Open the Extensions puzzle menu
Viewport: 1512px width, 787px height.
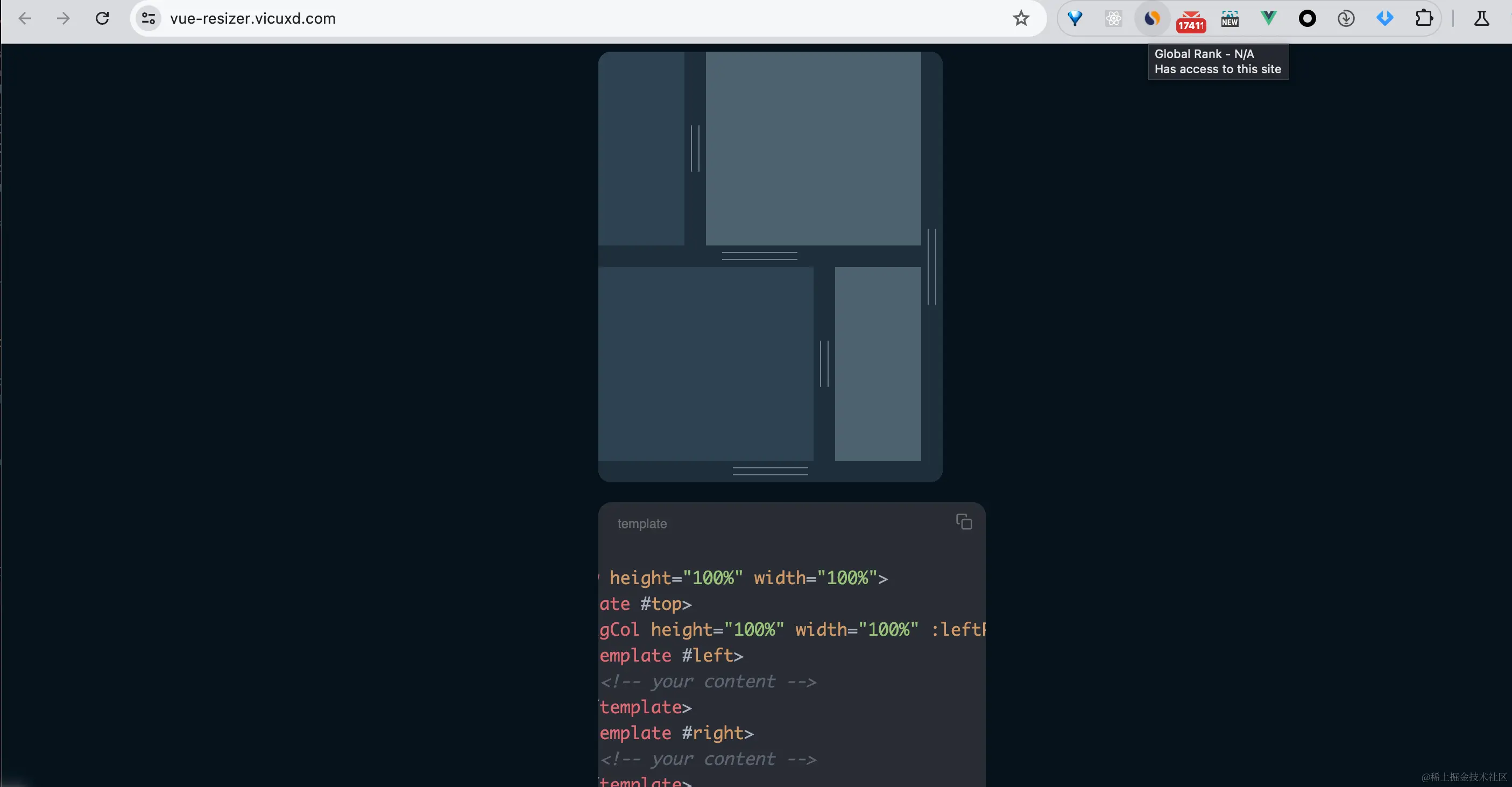pos(1423,18)
